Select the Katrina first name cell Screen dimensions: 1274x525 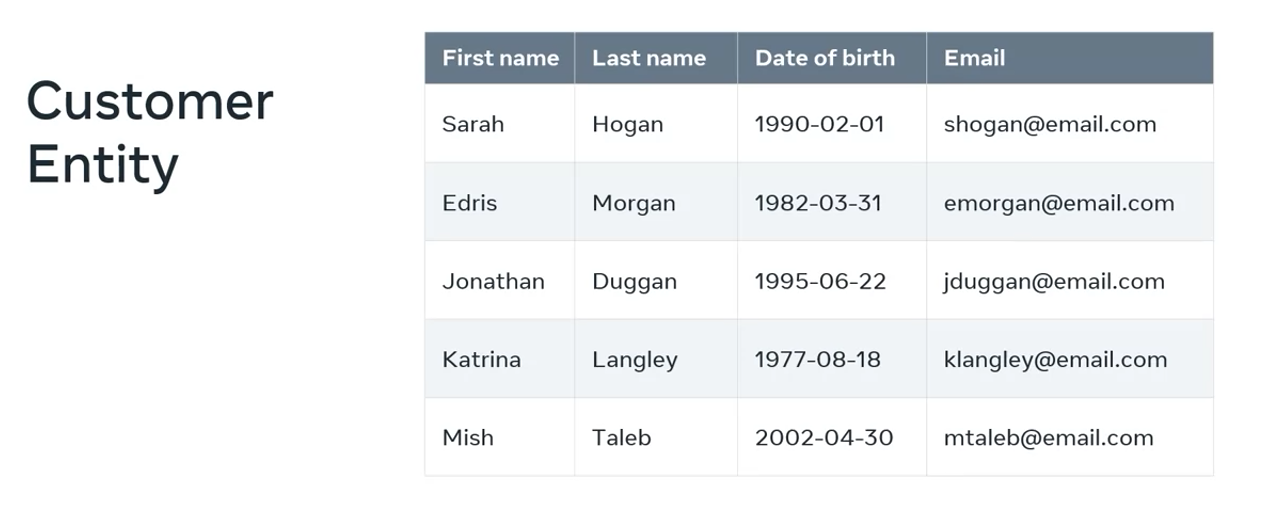[481, 359]
